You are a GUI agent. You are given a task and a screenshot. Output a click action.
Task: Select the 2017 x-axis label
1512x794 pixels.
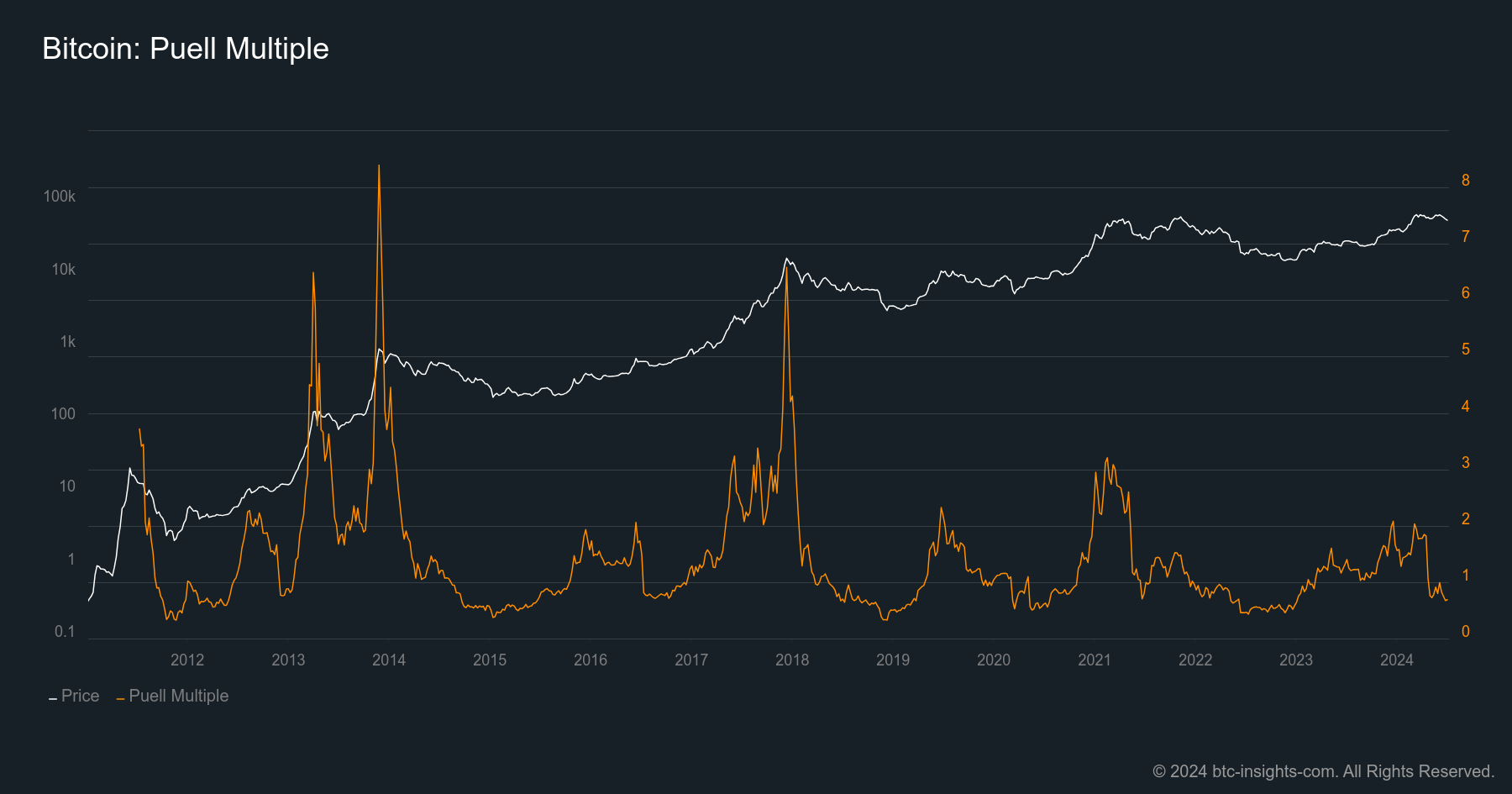(x=691, y=660)
